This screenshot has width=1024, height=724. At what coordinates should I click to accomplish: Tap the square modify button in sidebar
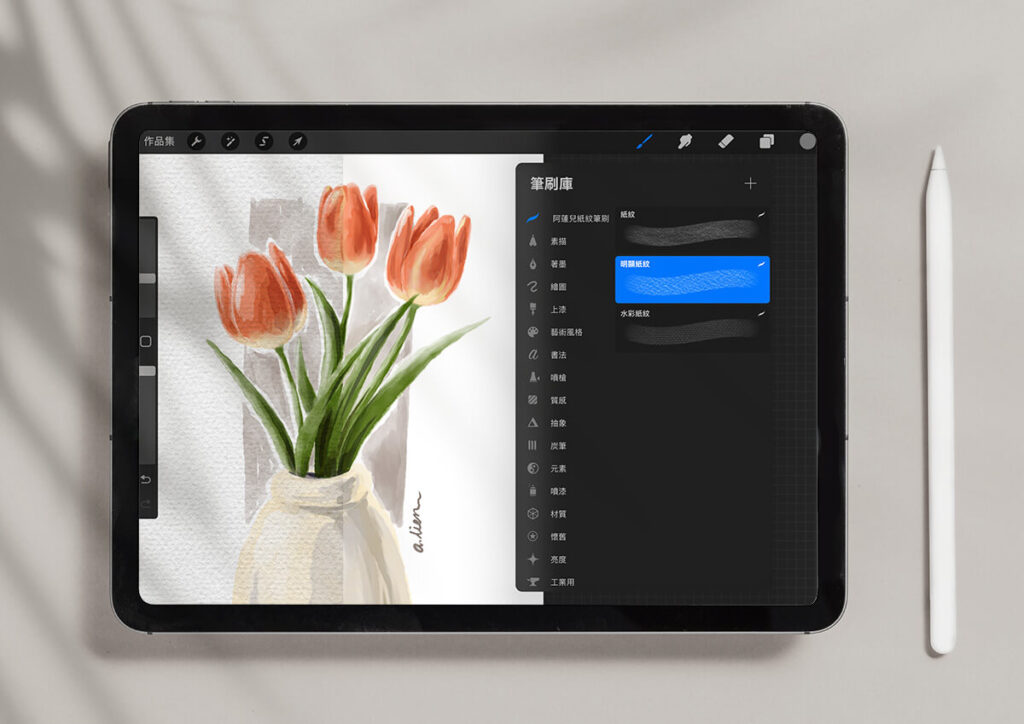click(x=146, y=341)
